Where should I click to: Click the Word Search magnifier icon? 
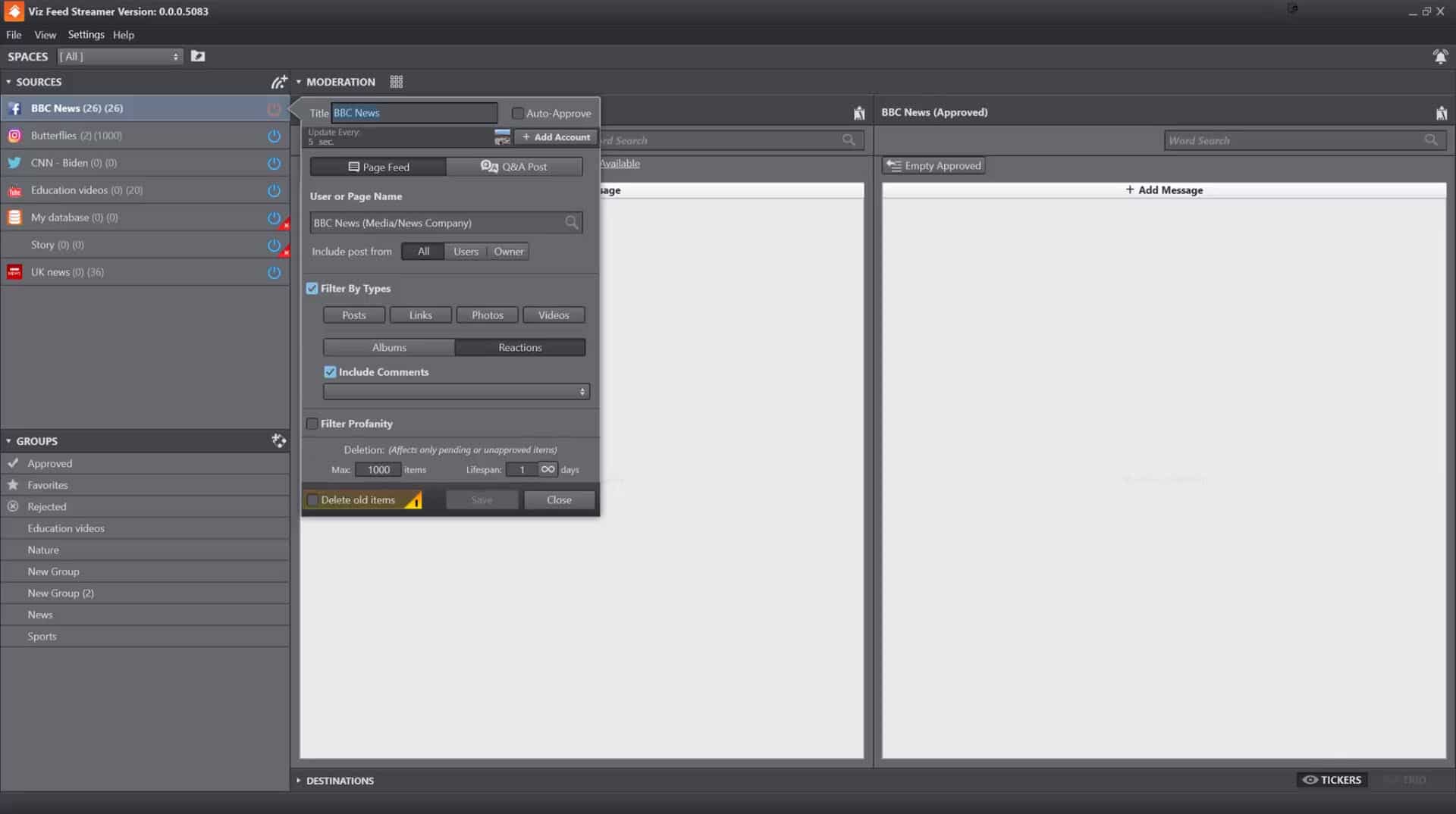[x=1432, y=139]
